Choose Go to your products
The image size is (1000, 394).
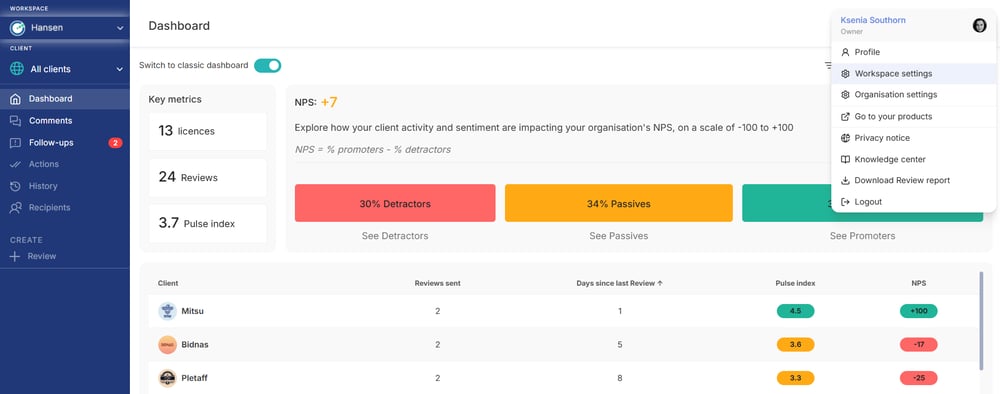click(x=913, y=117)
